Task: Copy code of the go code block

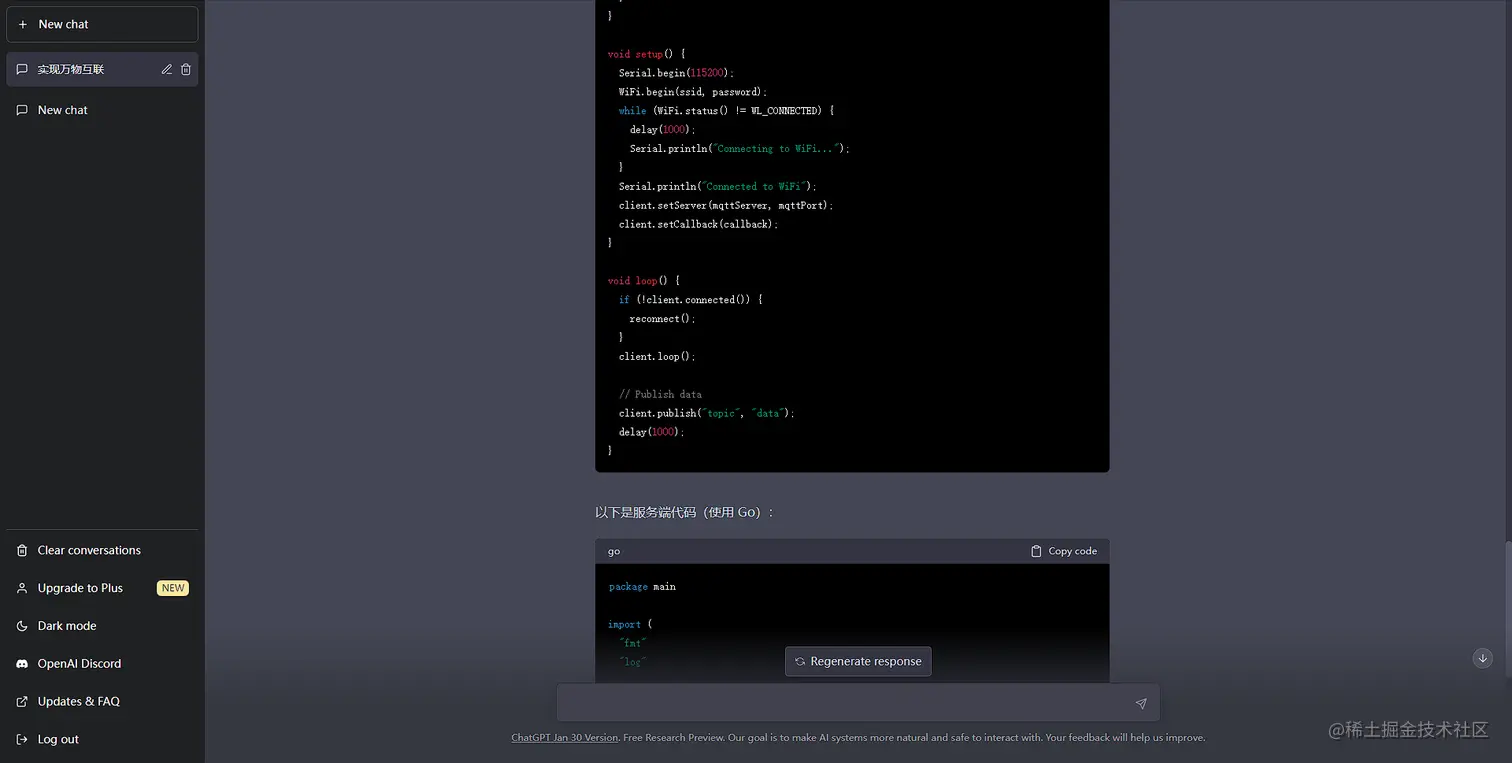Action: 1064,551
